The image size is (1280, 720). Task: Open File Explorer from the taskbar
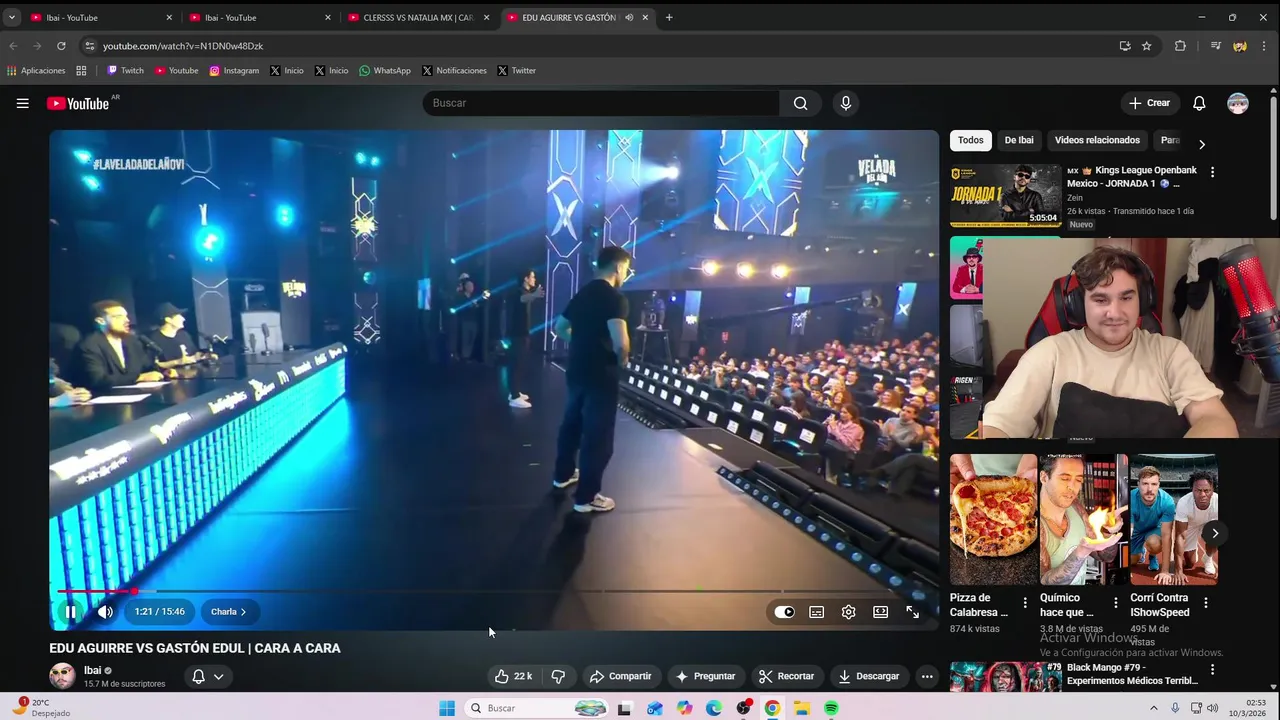pyautogui.click(x=802, y=708)
